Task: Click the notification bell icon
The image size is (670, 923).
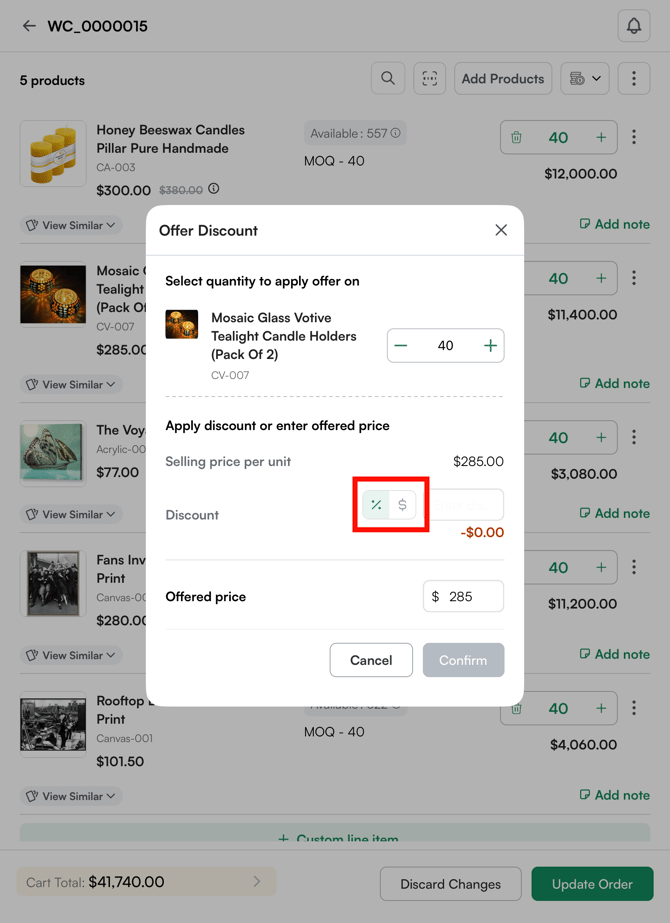Action: pyautogui.click(x=634, y=26)
